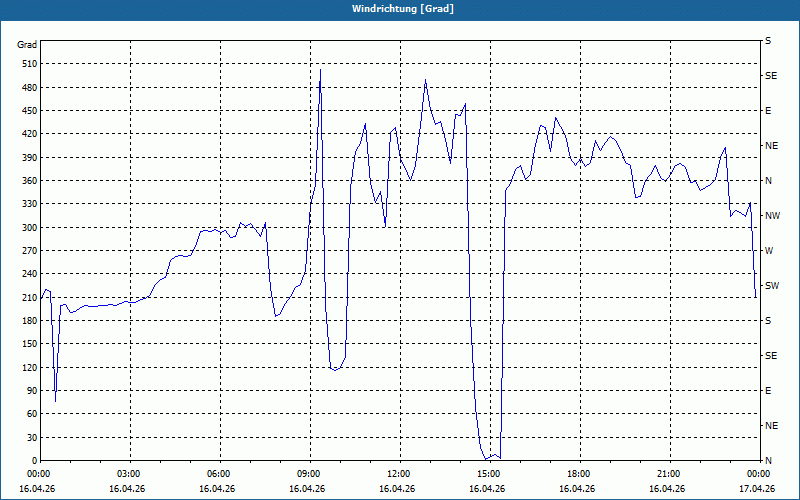Click the 17.04.26 date label

click(757, 489)
